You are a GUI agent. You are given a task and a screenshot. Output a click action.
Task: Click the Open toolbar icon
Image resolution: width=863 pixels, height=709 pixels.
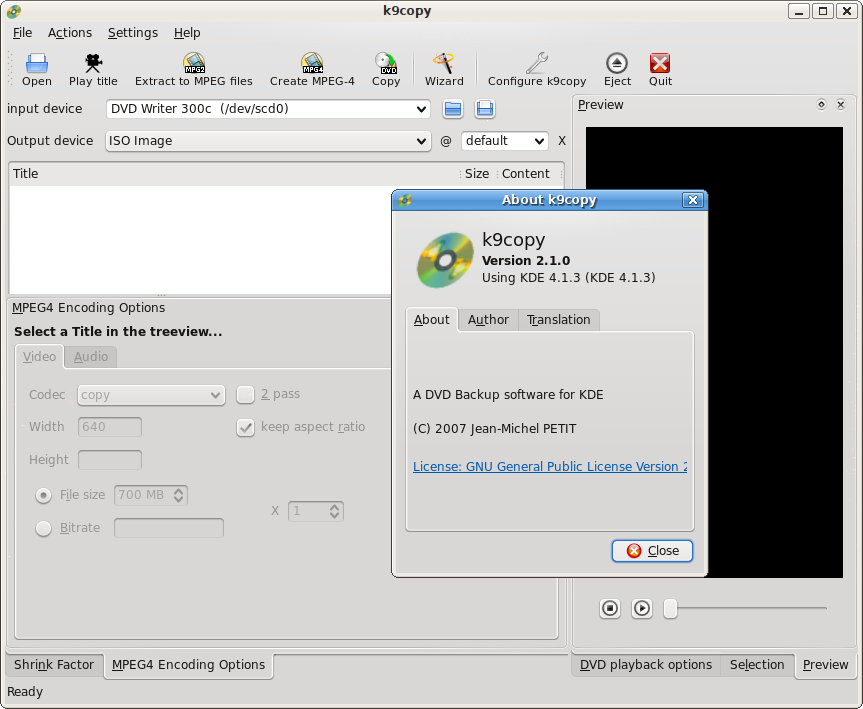point(37,64)
